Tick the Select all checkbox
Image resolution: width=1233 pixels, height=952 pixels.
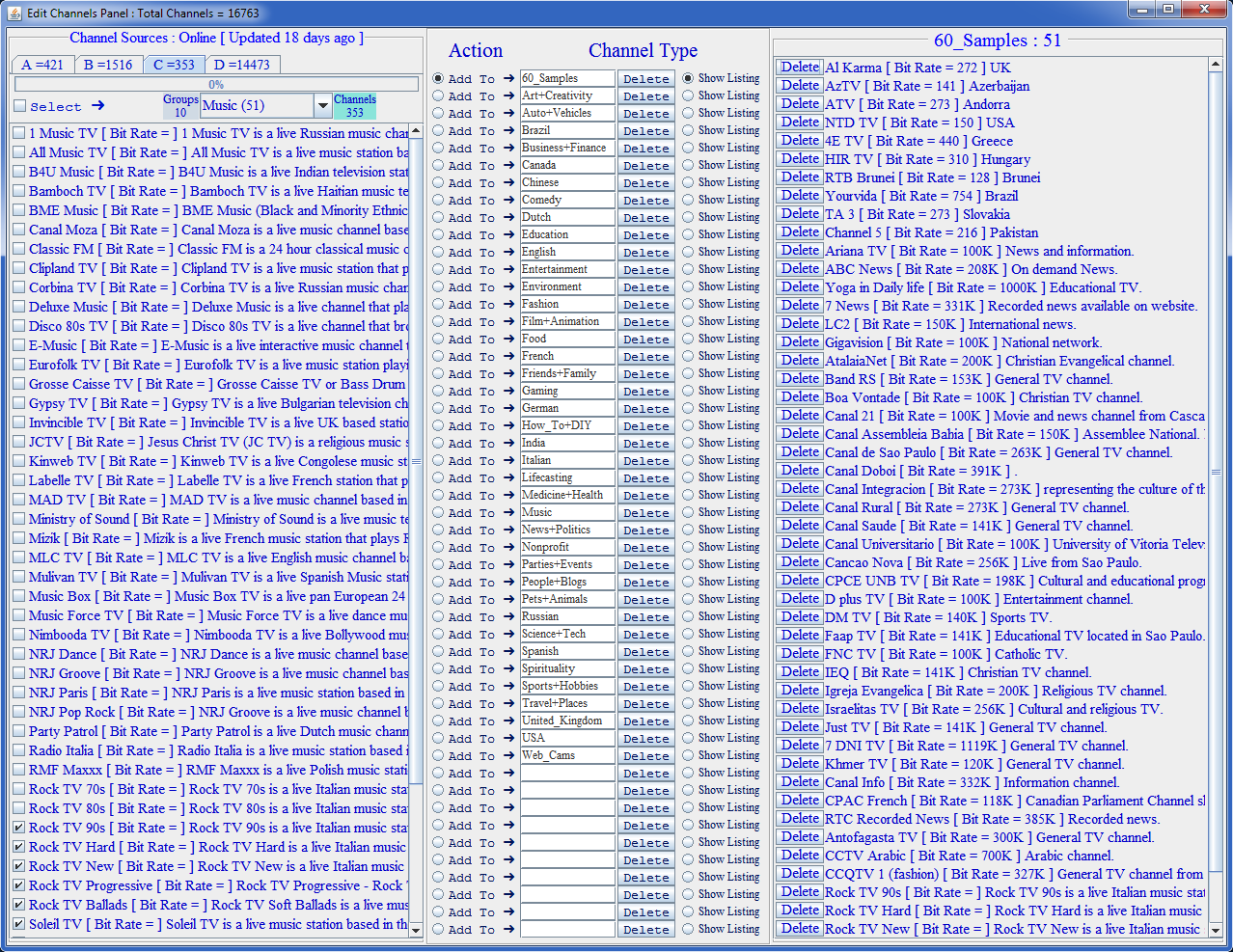coord(19,106)
